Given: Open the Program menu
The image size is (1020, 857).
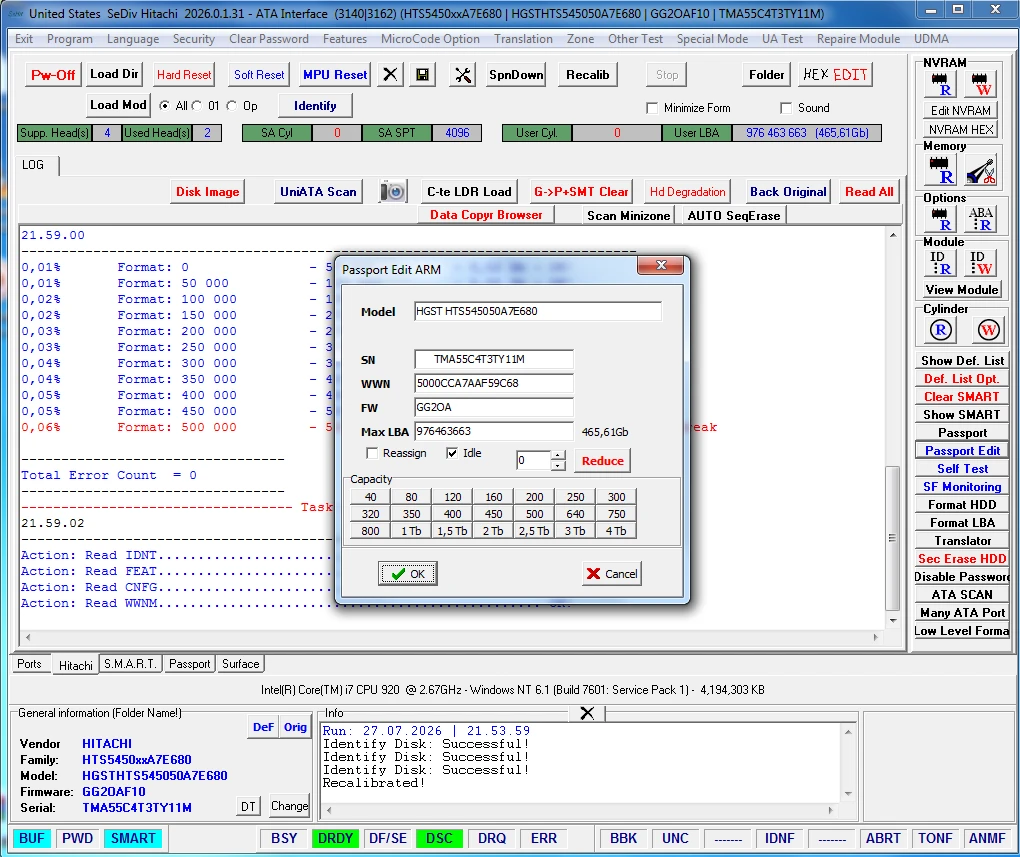Looking at the screenshot, I should click(70, 39).
